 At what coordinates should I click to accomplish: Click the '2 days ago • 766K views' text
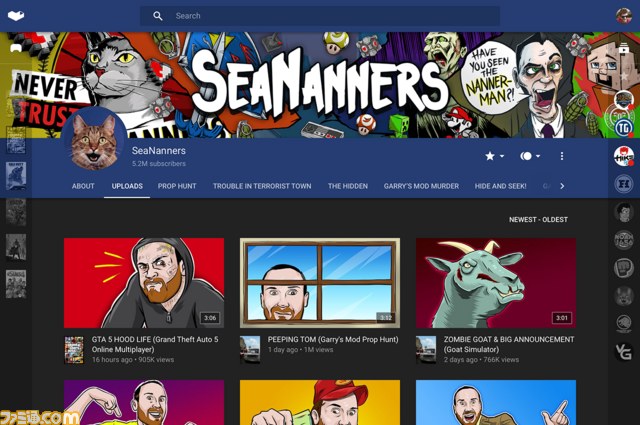point(481,360)
